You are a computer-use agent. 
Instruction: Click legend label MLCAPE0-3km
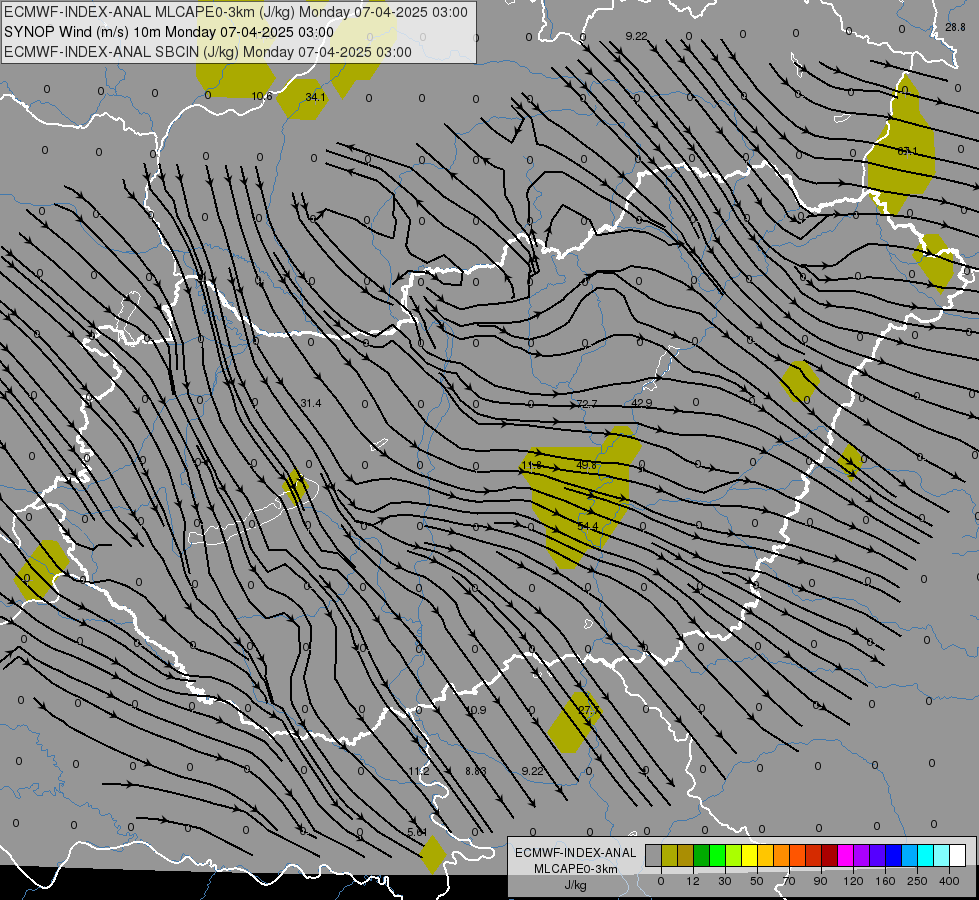(x=576, y=869)
